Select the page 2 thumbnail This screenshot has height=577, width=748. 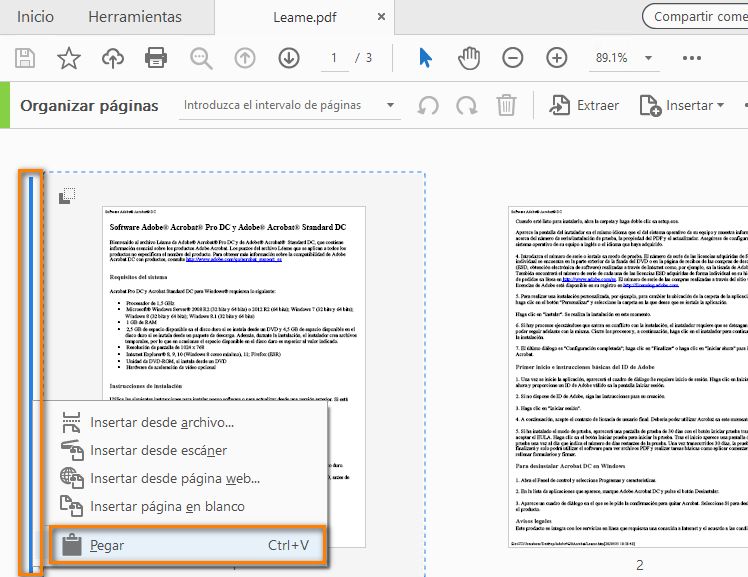(x=628, y=377)
